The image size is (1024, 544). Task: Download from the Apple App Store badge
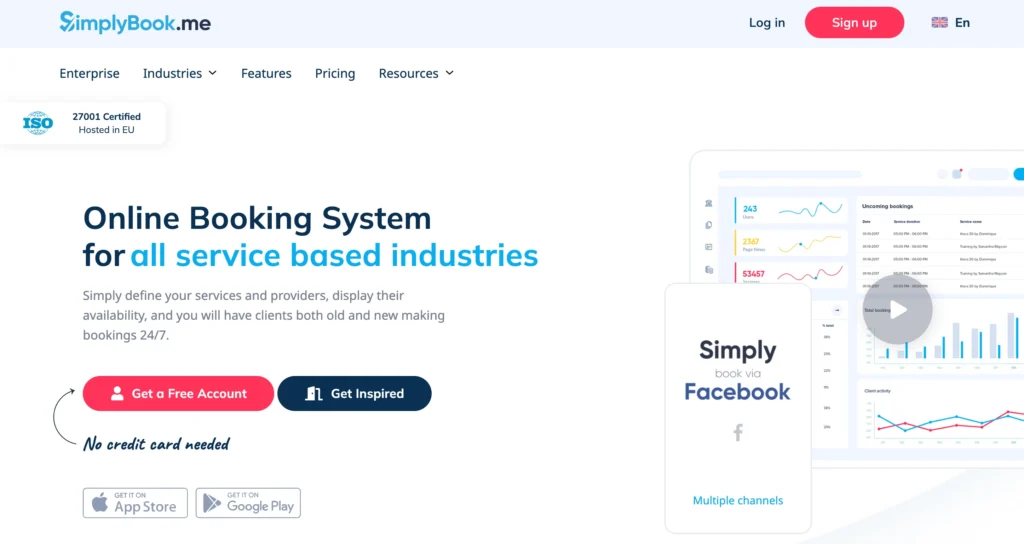pos(135,503)
